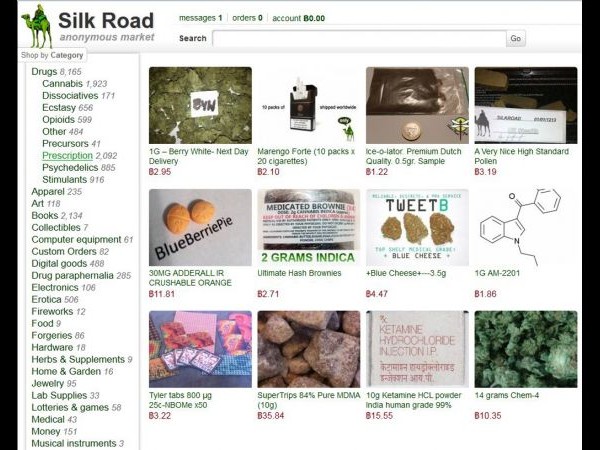Open the Books category
The width and height of the screenshot is (600, 450).
click(x=45, y=215)
